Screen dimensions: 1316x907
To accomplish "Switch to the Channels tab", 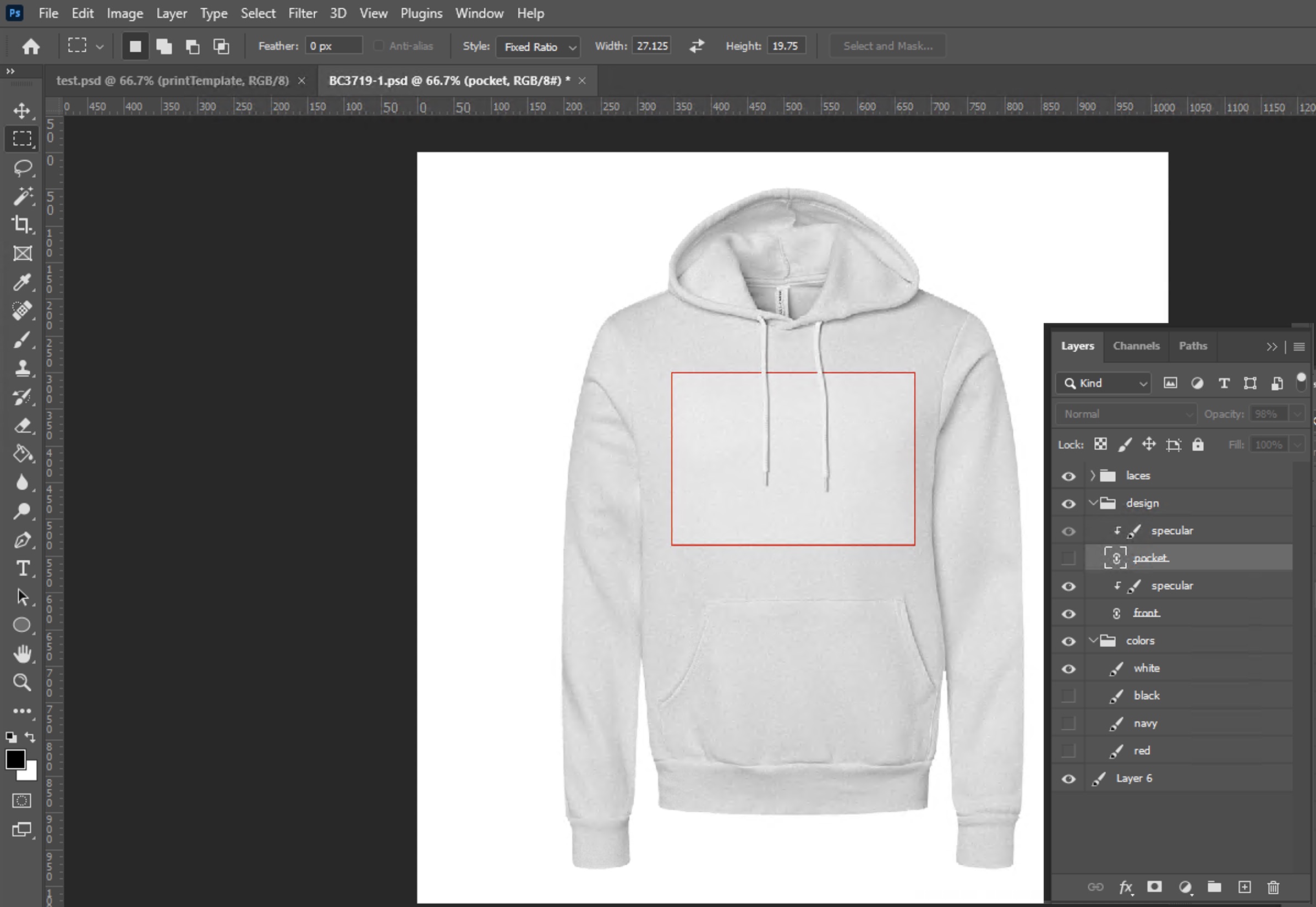I will [1136, 346].
